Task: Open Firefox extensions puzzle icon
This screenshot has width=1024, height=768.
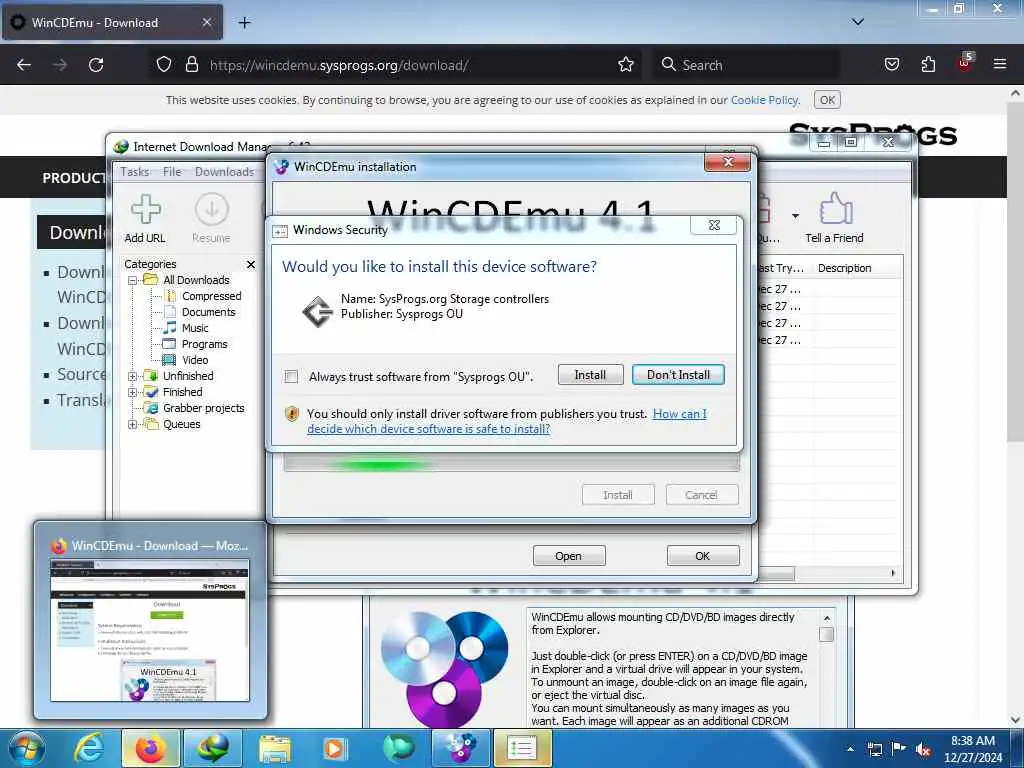Action: pos(928,65)
